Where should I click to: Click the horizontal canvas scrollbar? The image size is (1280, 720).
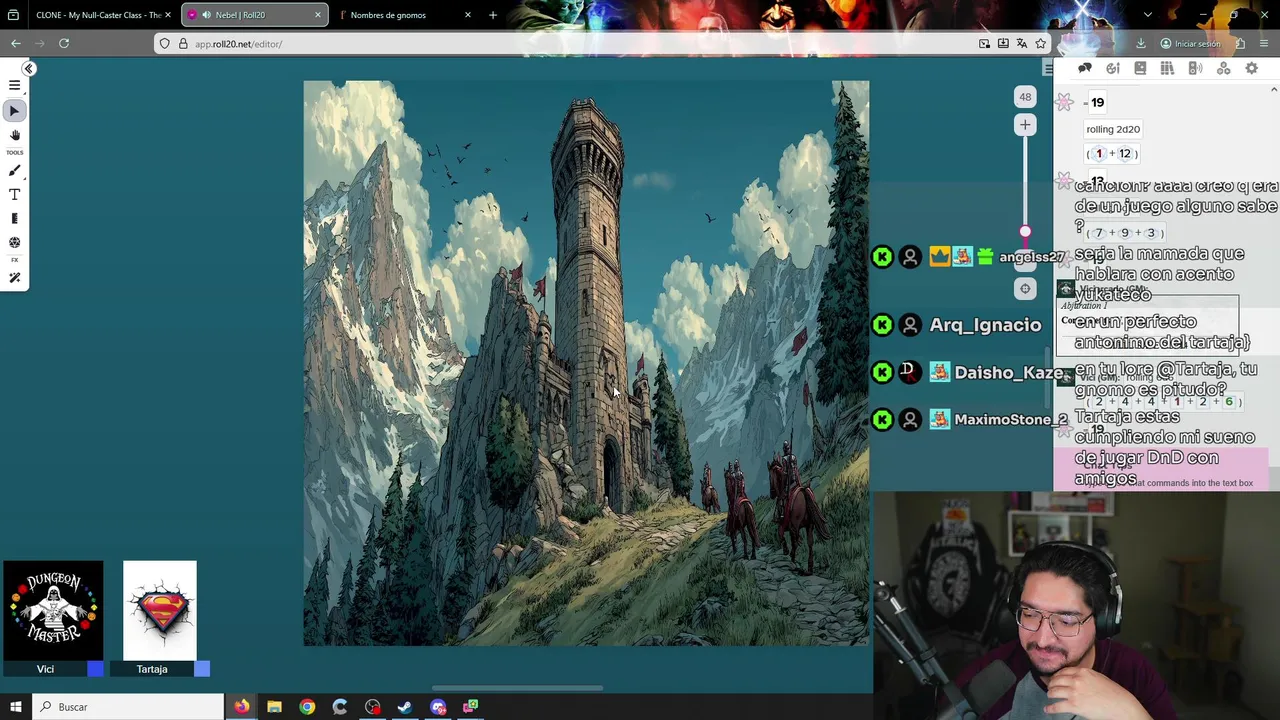click(x=517, y=688)
